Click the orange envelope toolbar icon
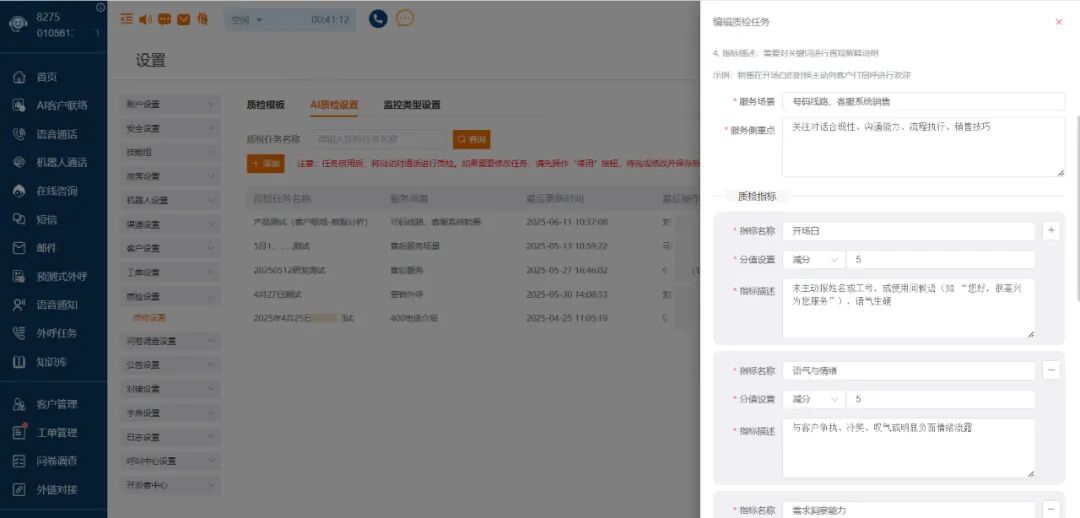Viewport: 1080px width, 518px height. (183, 19)
